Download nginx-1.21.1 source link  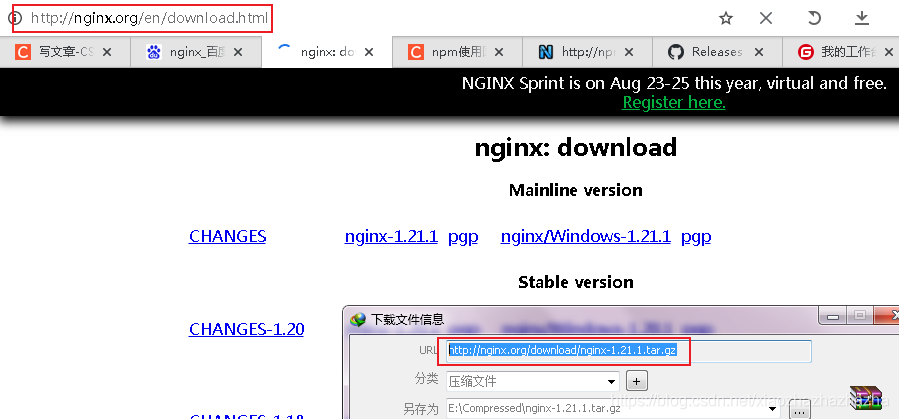[x=391, y=236]
